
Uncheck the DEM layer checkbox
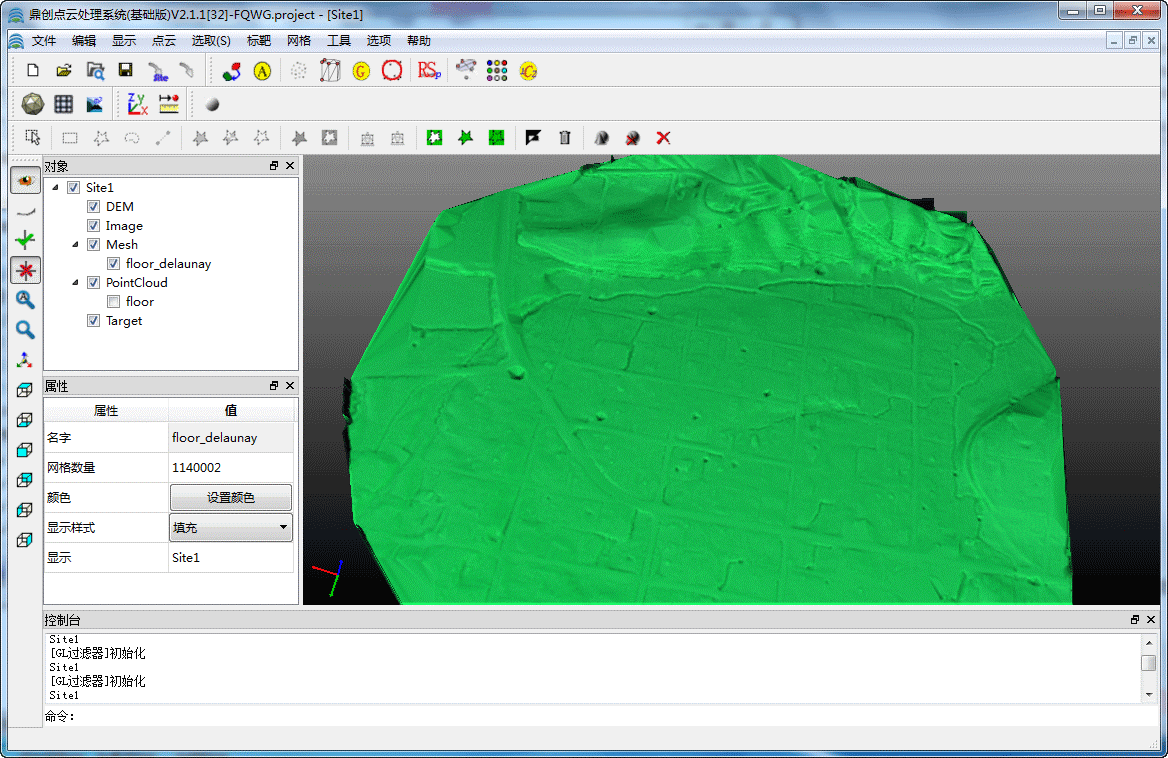[94, 207]
